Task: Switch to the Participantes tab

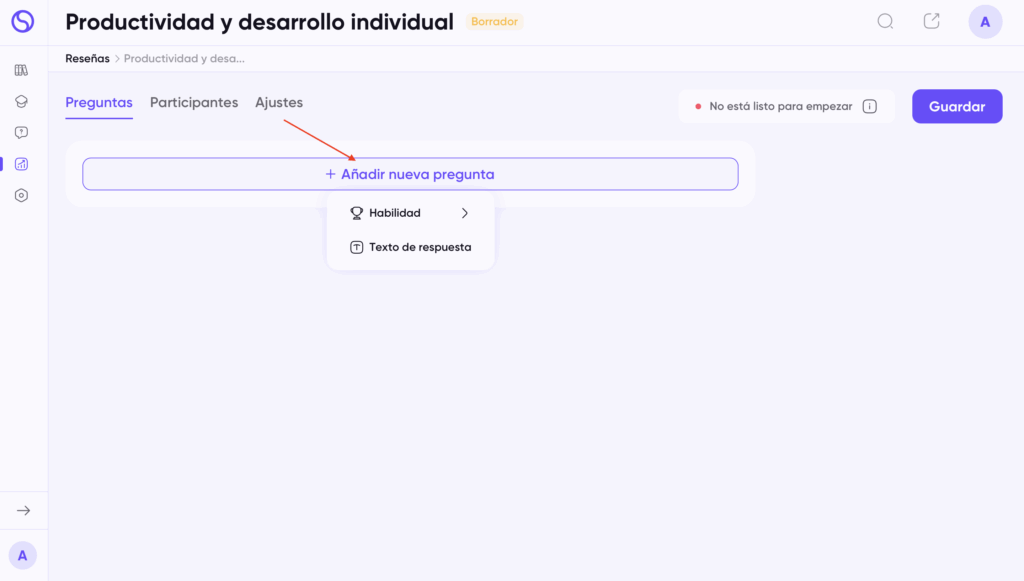Action: (194, 103)
